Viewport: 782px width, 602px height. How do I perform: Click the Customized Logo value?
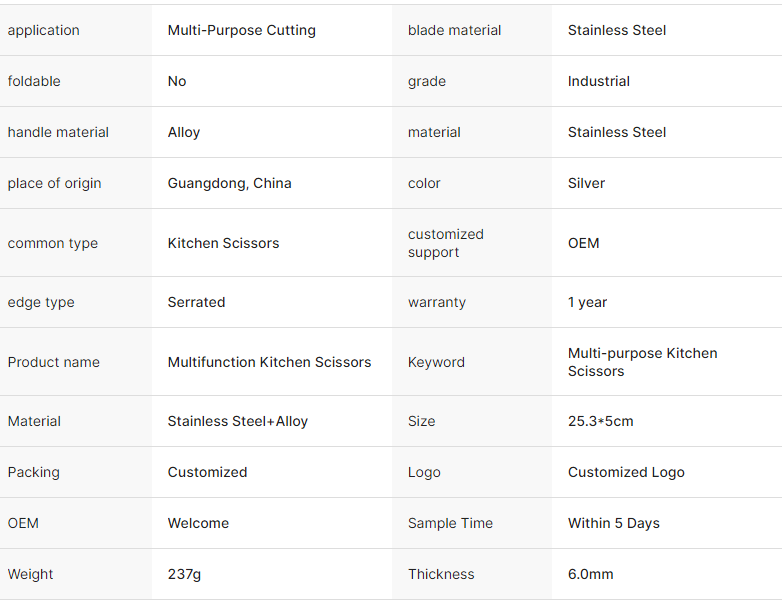pos(626,472)
